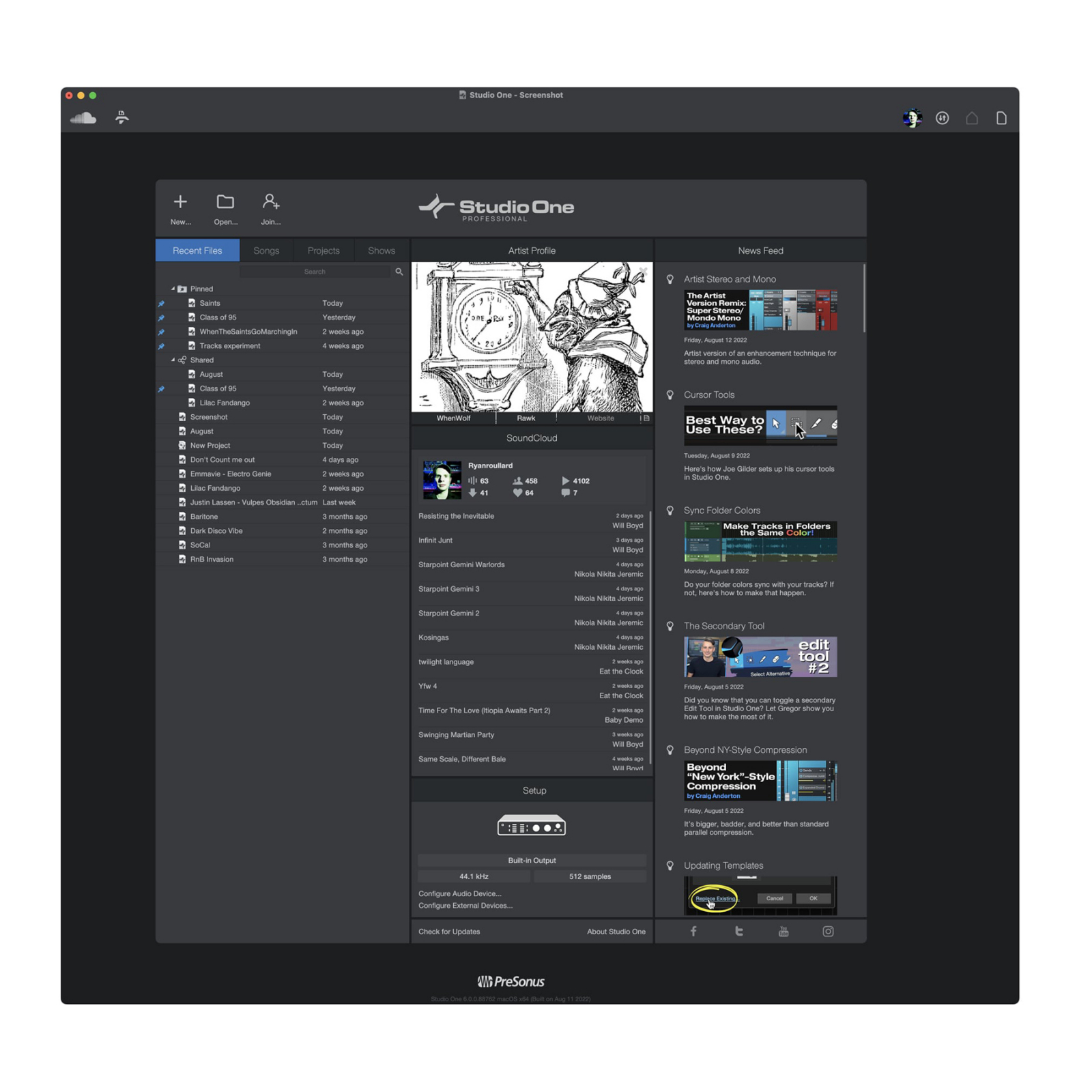The width and height of the screenshot is (1092, 1092).
Task: Select Emmavie - Electro Genie file
Action: 283,474
